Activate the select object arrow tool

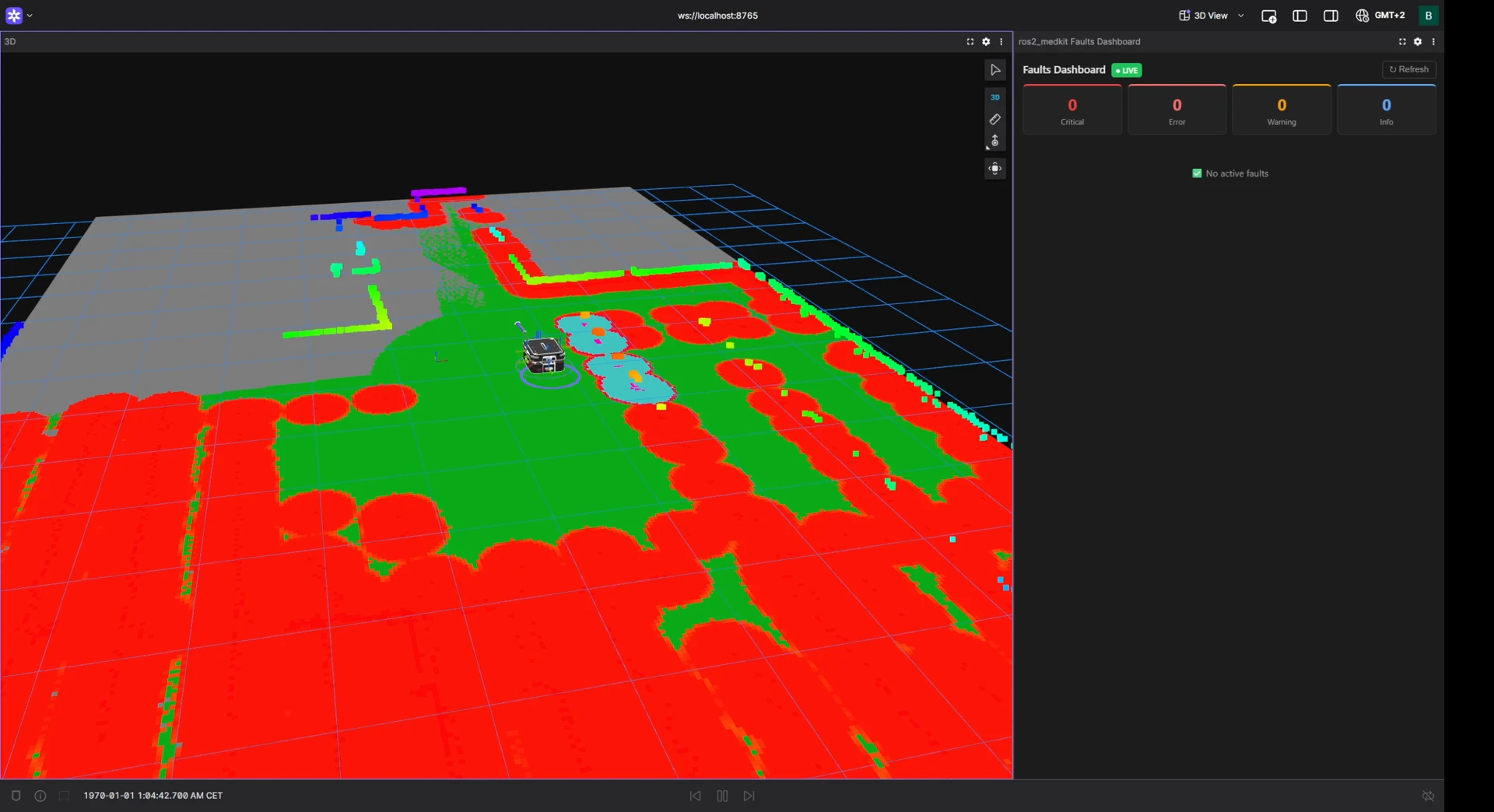995,70
